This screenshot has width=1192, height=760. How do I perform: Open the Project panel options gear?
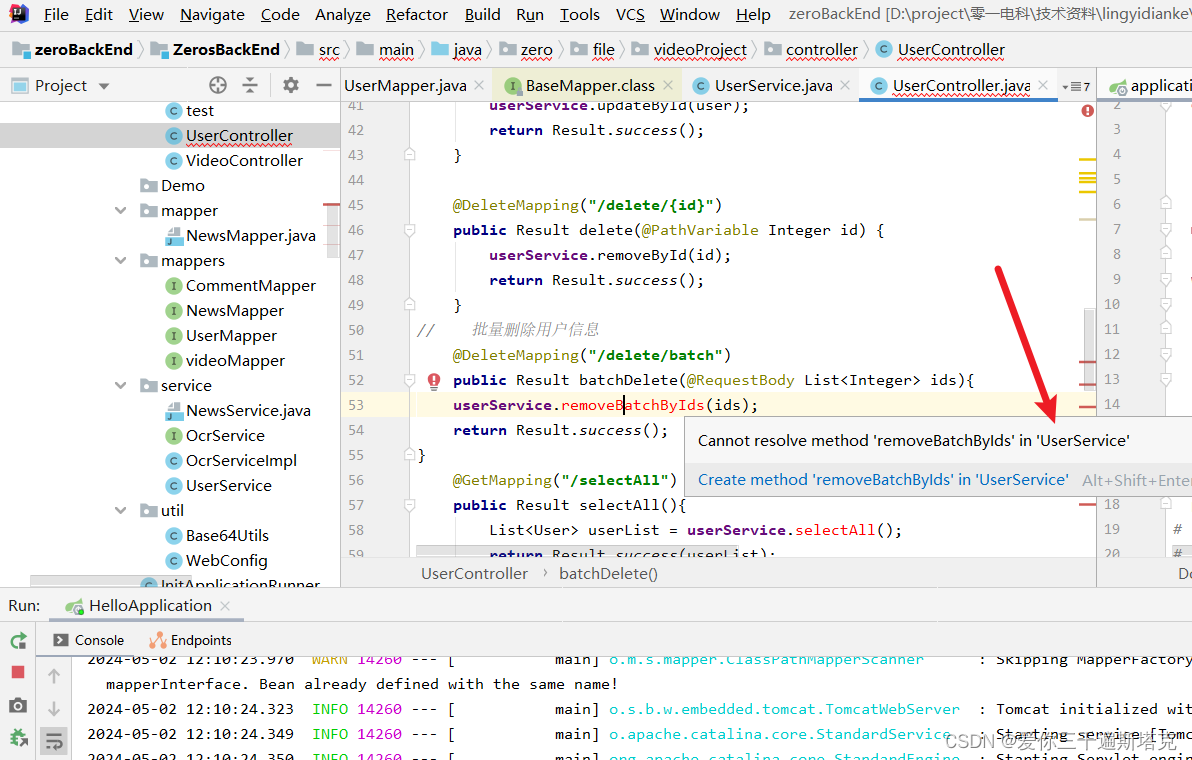coord(289,85)
